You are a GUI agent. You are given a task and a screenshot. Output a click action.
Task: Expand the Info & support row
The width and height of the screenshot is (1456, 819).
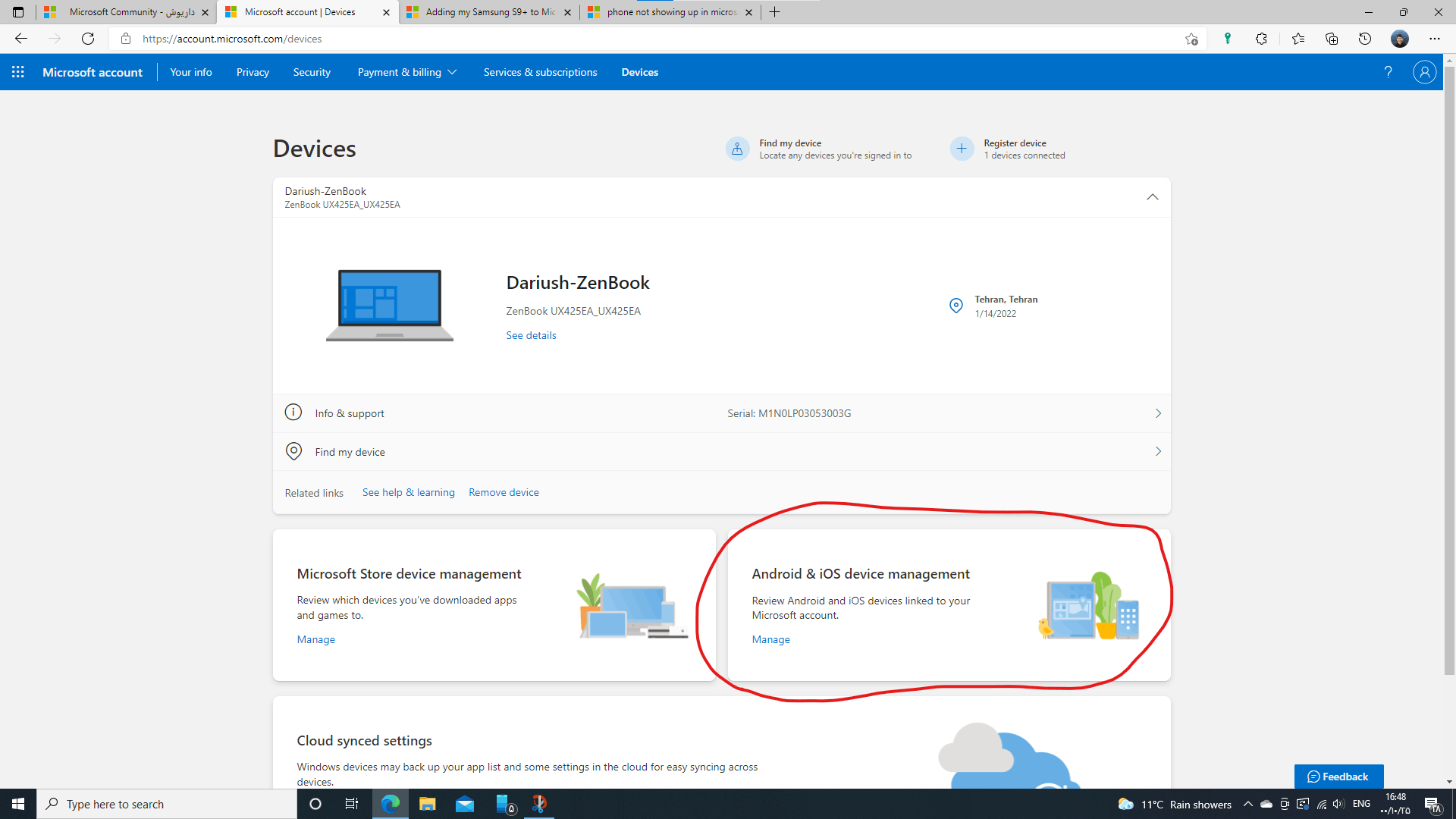tap(721, 413)
